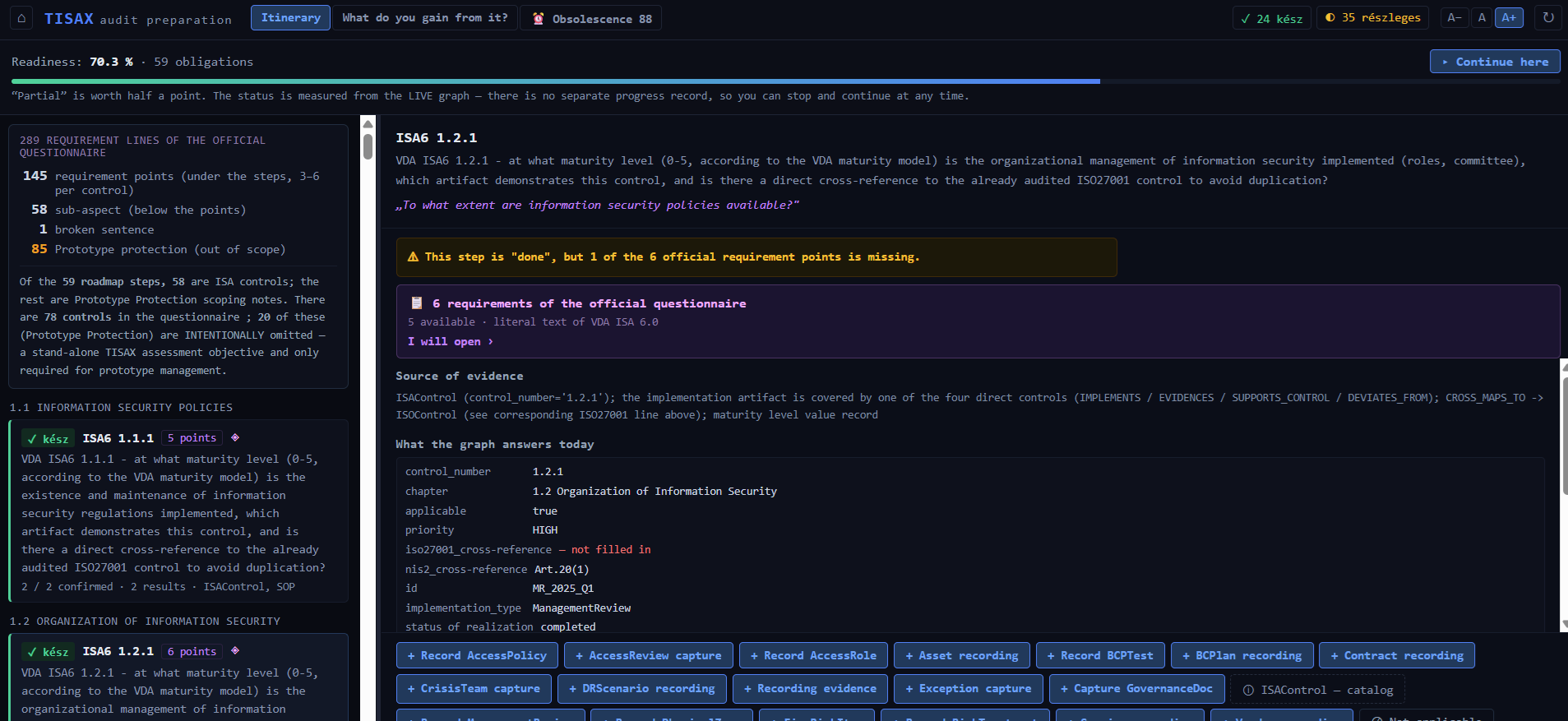Image resolution: width=1568 pixels, height=721 pixels.
Task: Click + CrisisTeam capture button
Action: [474, 688]
